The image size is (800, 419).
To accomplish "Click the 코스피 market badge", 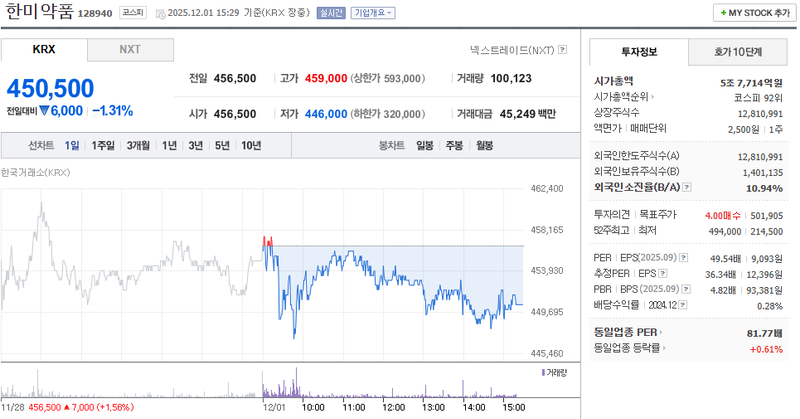I will click(133, 12).
